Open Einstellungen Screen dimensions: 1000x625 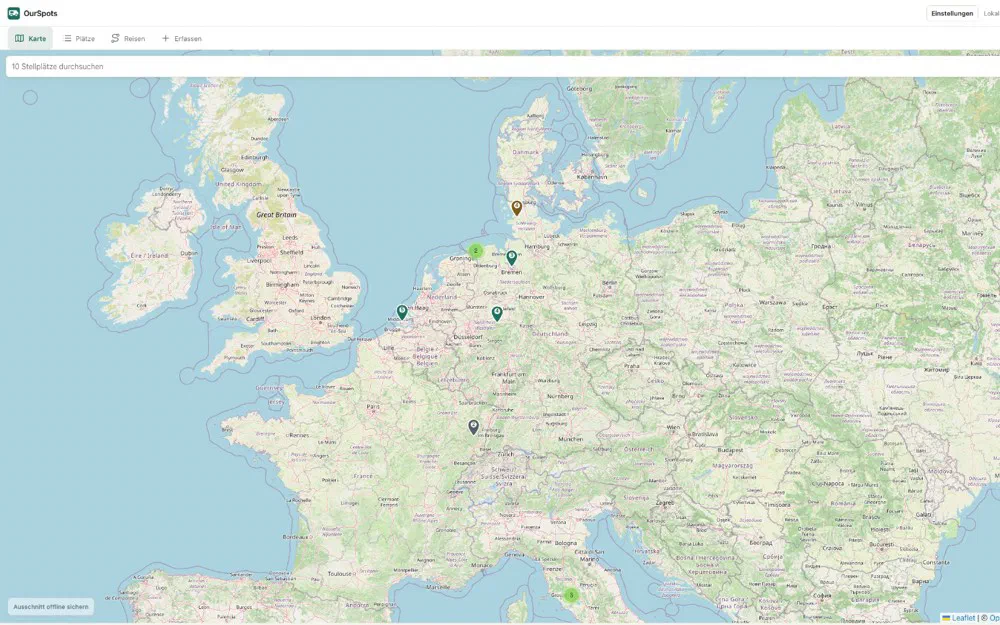[952, 13]
